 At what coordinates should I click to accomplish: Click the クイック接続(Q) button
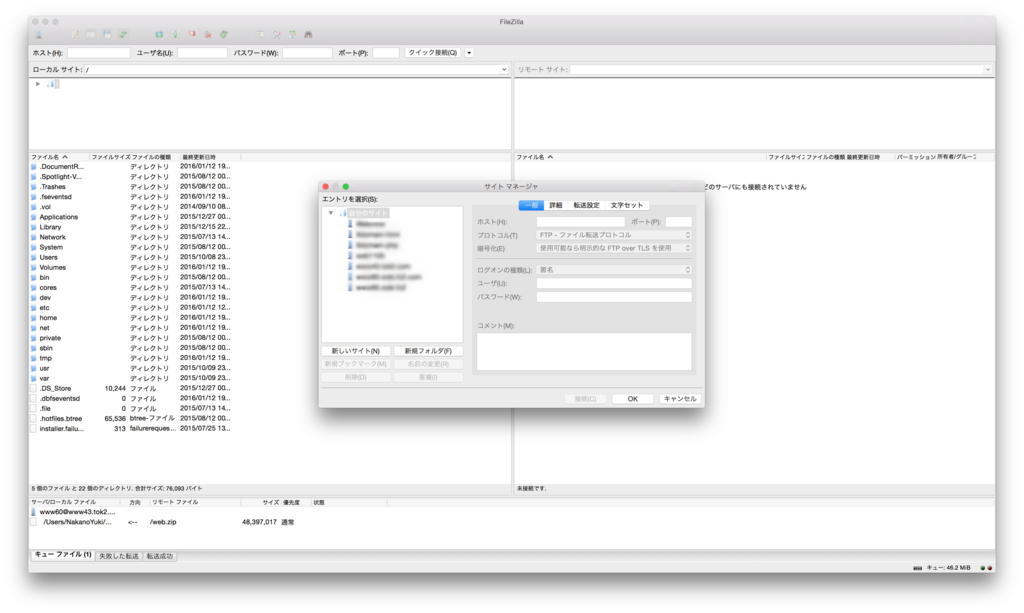(433, 53)
